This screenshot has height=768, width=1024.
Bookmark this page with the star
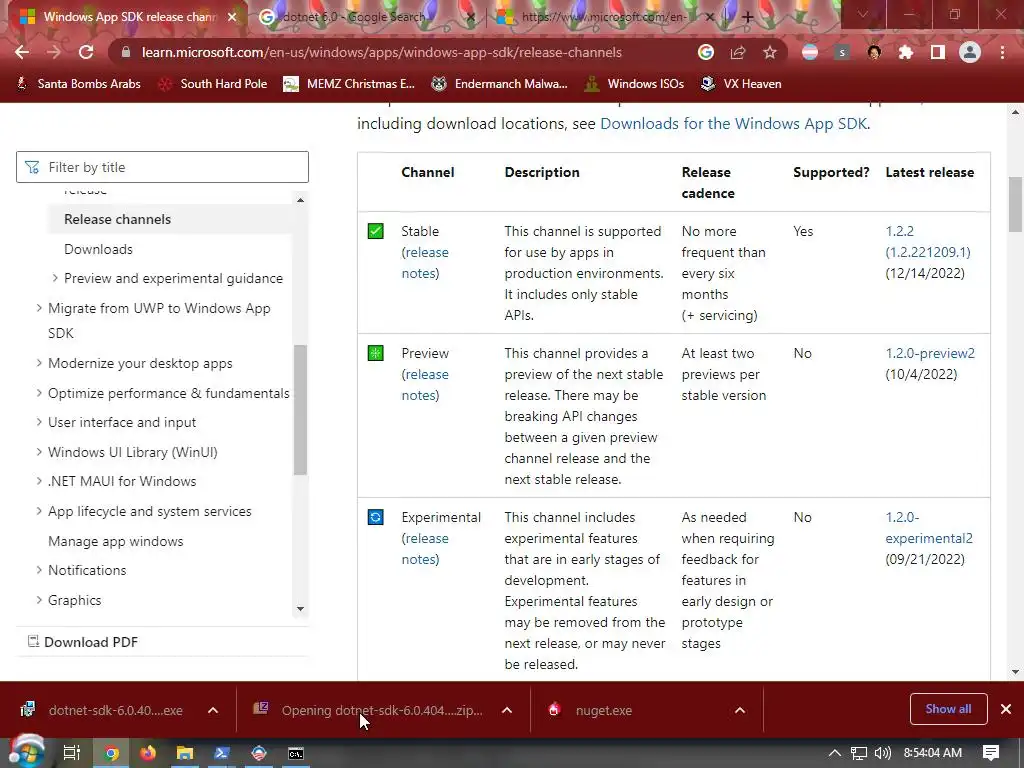click(x=770, y=52)
